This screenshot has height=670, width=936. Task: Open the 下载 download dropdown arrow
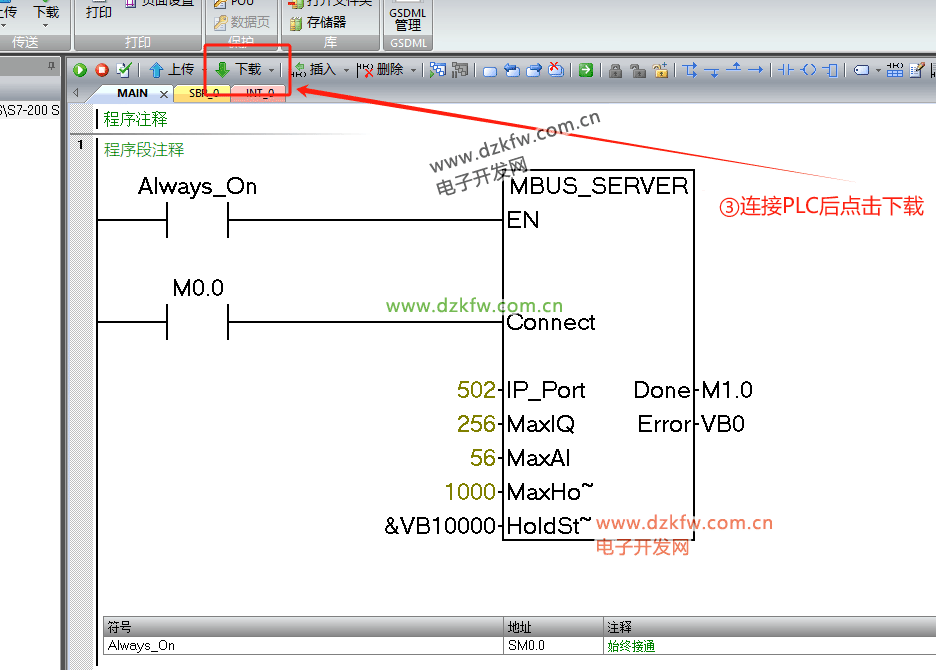pyautogui.click(x=271, y=70)
